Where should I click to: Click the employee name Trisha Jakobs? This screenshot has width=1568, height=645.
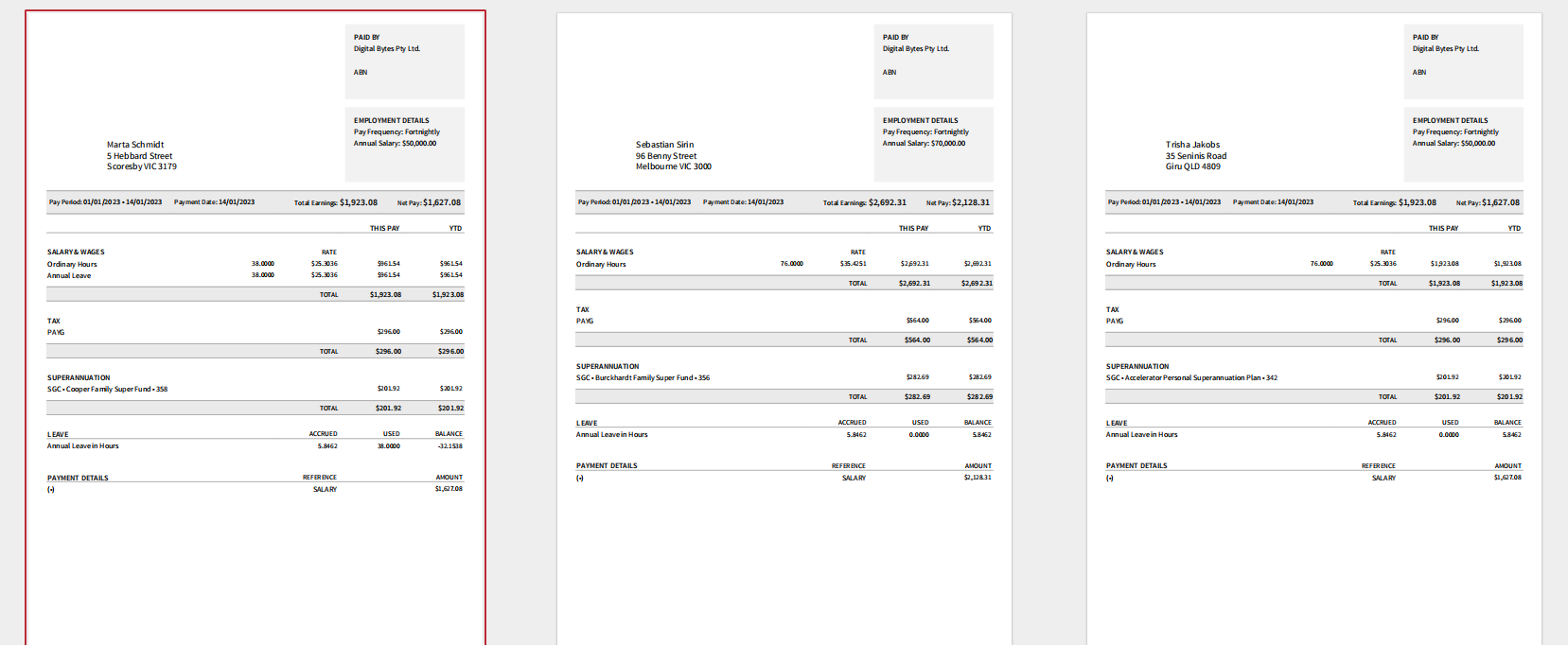pos(1192,145)
